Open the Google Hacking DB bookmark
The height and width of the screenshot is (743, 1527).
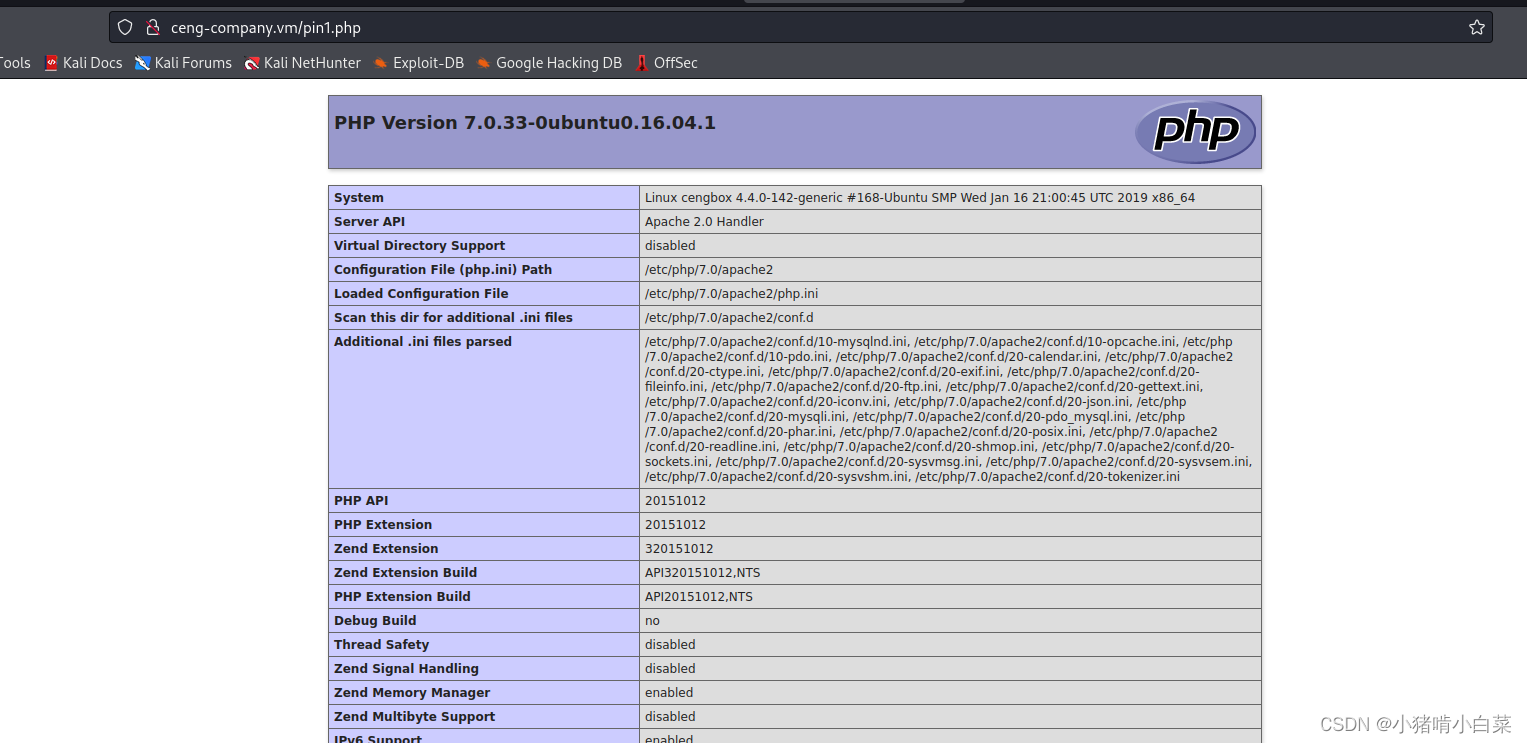click(549, 63)
